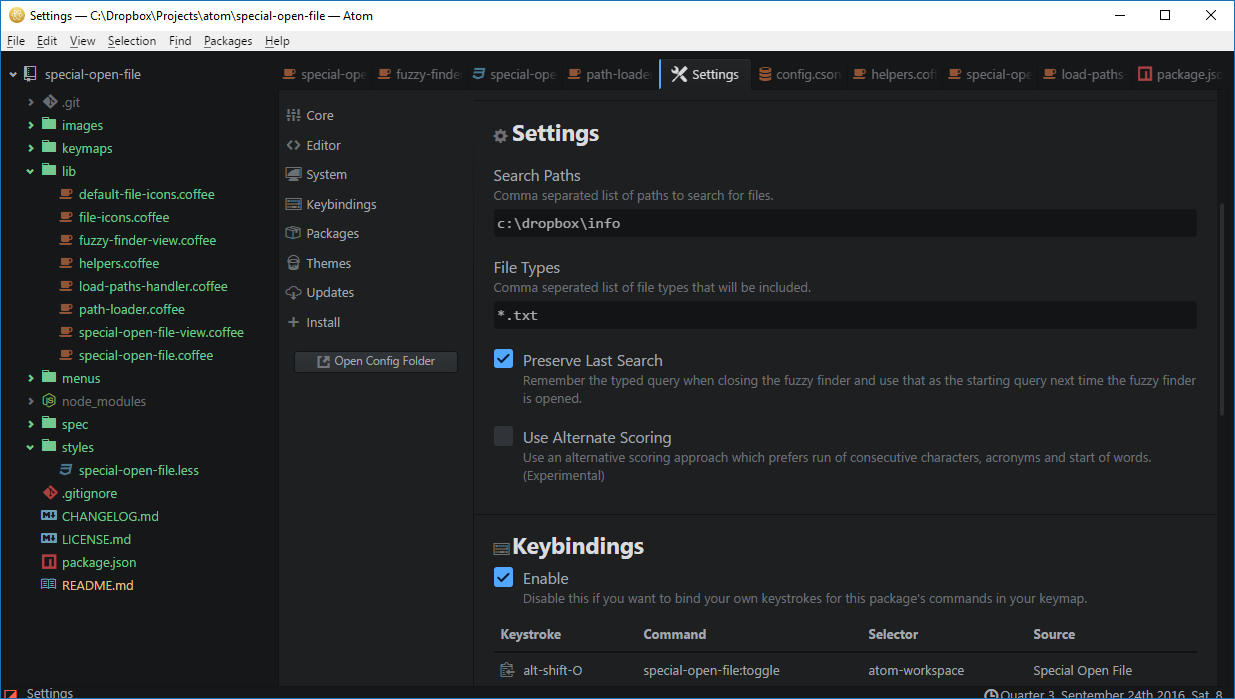The image size is (1235, 699).
Task: Click the gear icon next to Settings heading
Action: point(501,136)
